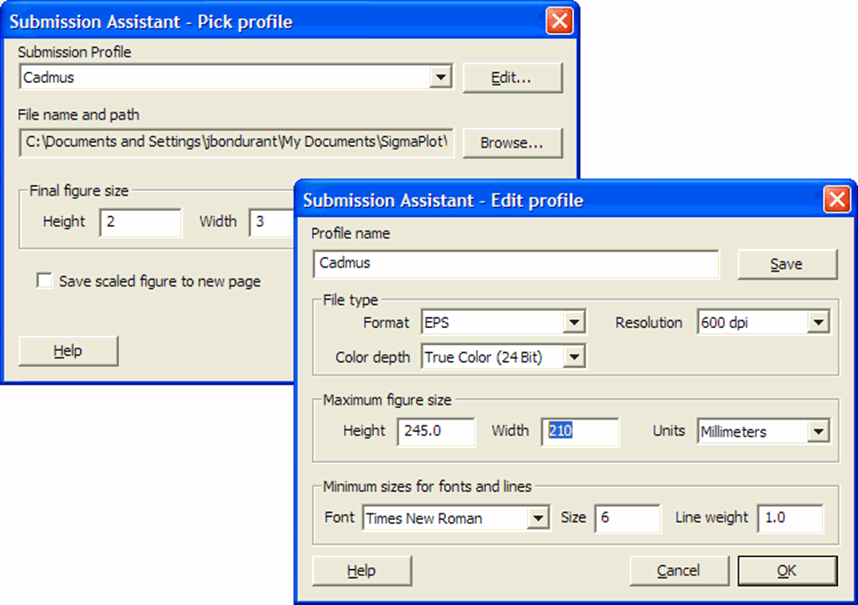Image resolution: width=858 pixels, height=605 pixels.
Task: Cancel the Edit profile dialog
Action: point(678,570)
